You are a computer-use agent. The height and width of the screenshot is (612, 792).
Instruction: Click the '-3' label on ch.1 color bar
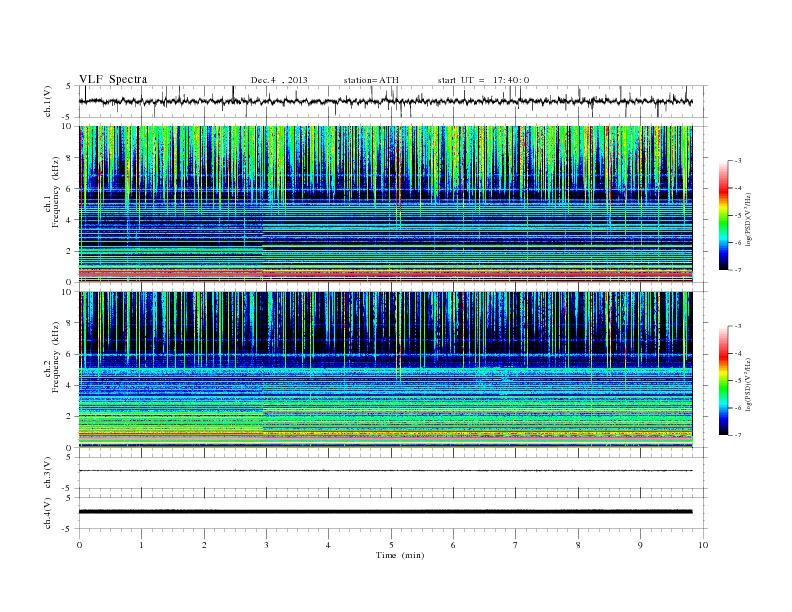[x=737, y=161]
